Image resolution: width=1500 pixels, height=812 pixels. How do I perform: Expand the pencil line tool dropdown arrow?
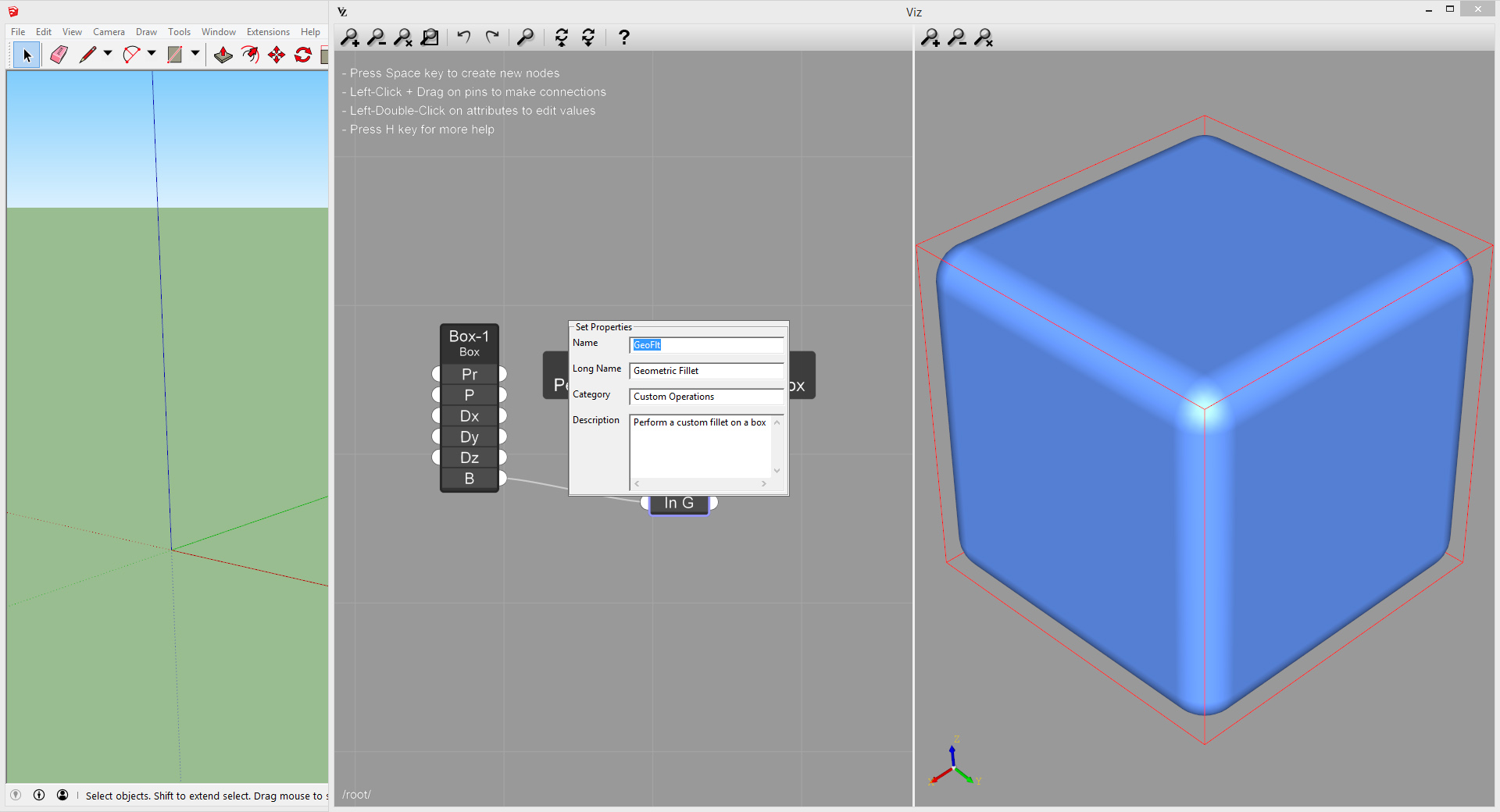pyautogui.click(x=108, y=54)
